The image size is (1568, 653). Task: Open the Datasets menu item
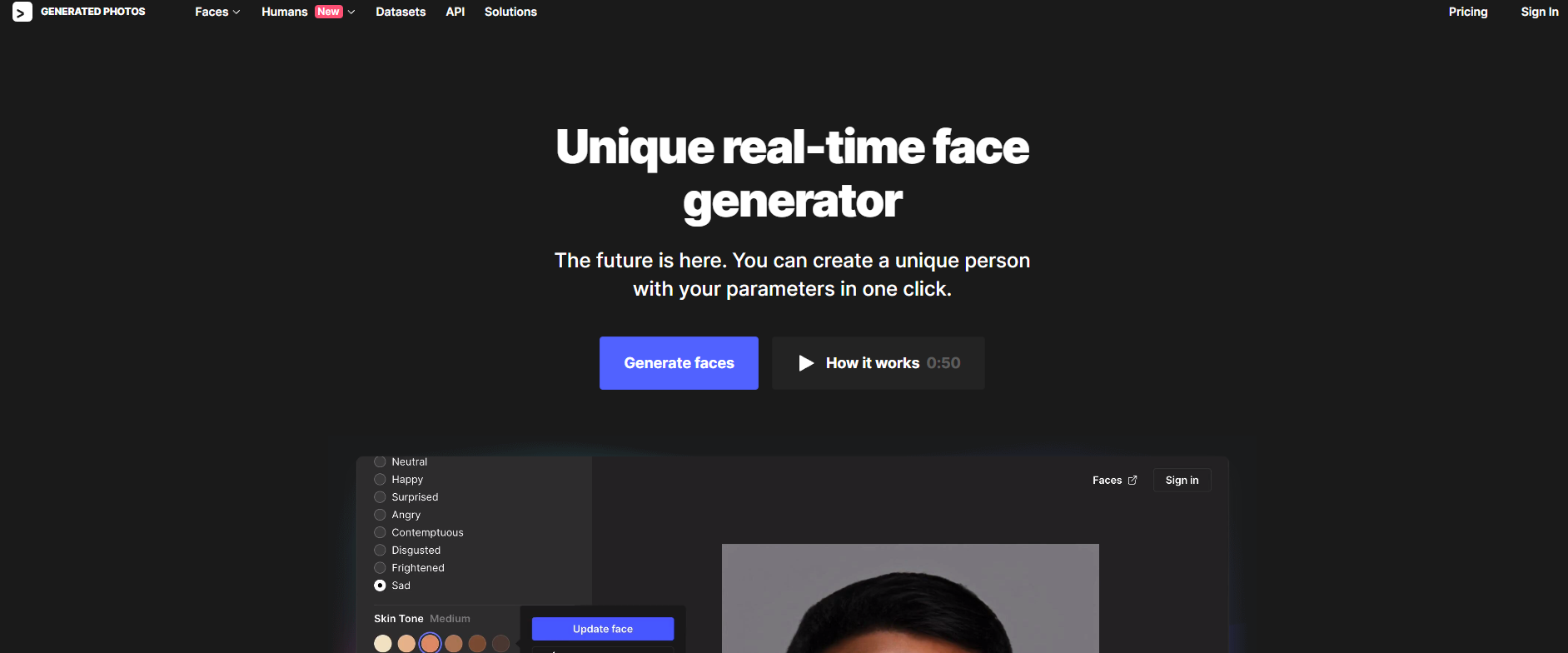coord(401,12)
